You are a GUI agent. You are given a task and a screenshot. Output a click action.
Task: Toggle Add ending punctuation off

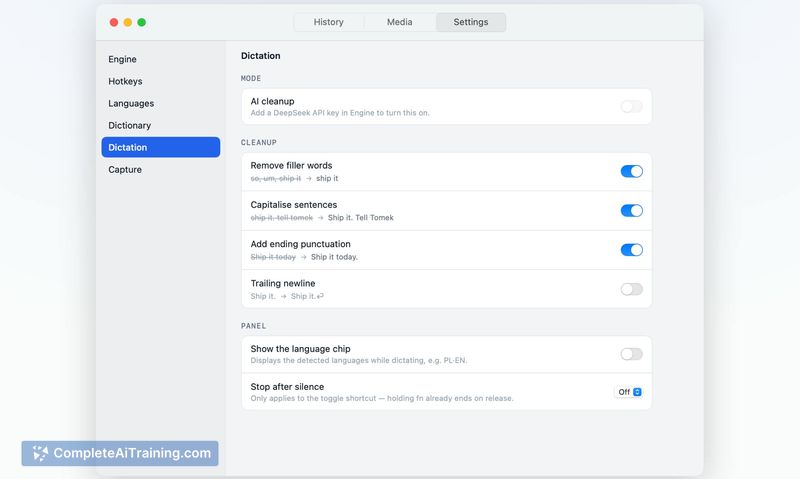coord(632,250)
